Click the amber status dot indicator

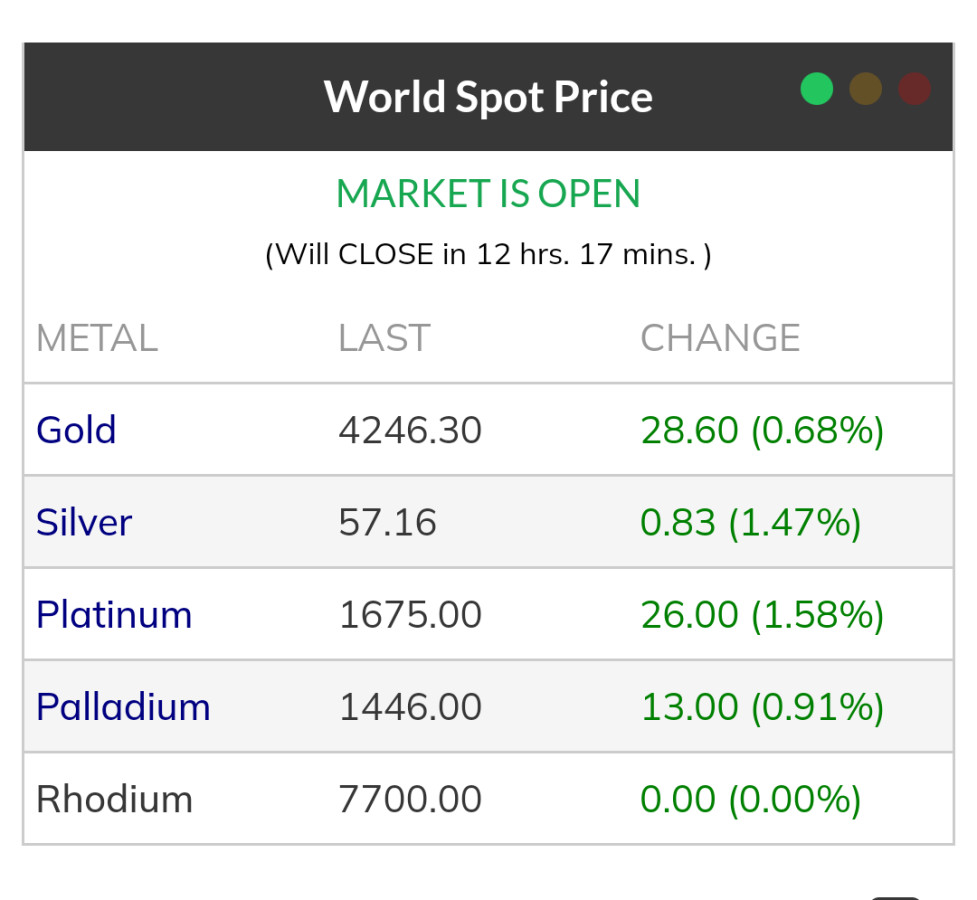(866, 89)
